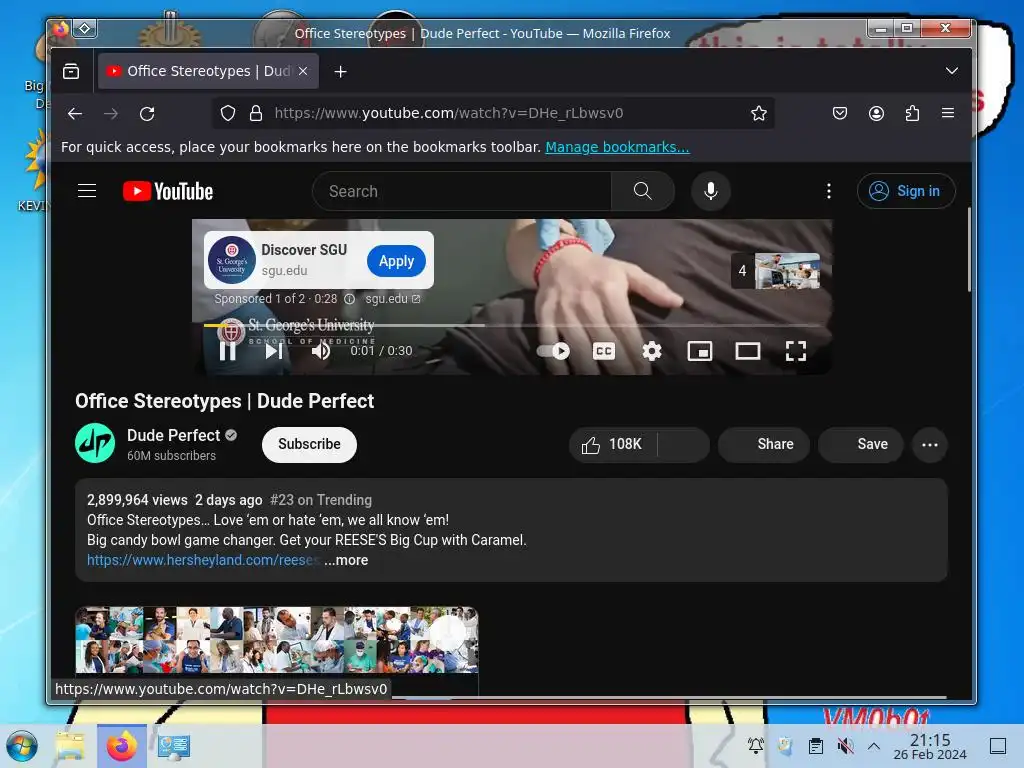Open ad info circle icon

pyautogui.click(x=349, y=298)
